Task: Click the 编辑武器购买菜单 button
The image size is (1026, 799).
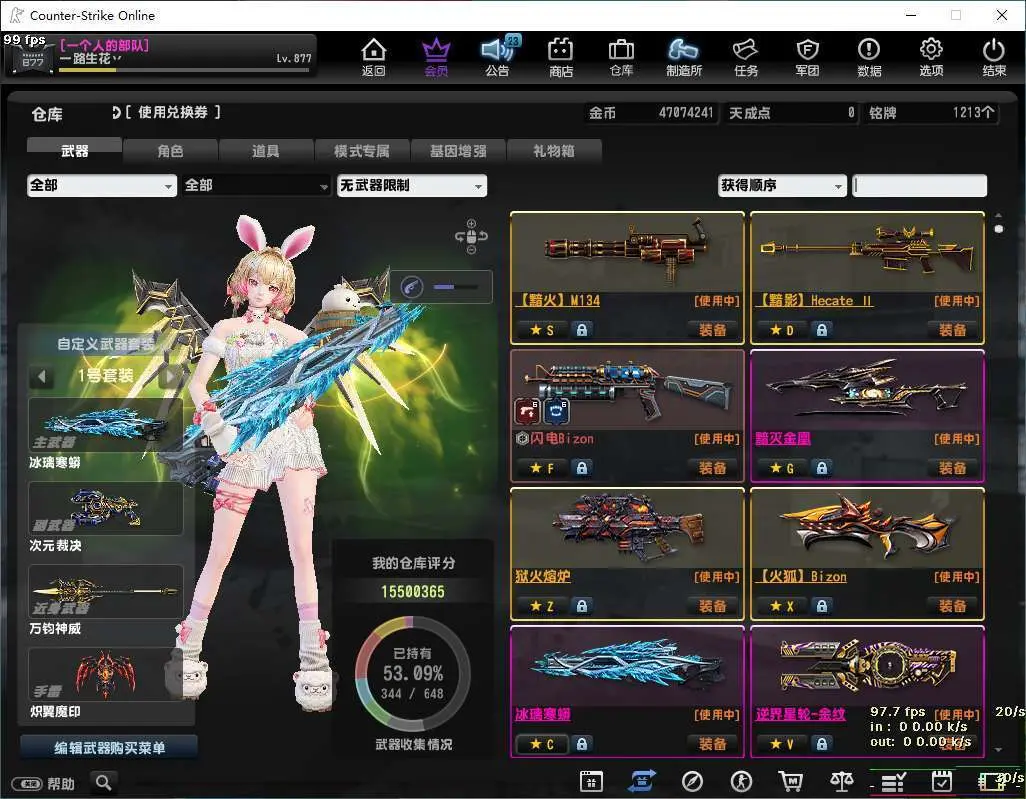Action: pos(109,747)
